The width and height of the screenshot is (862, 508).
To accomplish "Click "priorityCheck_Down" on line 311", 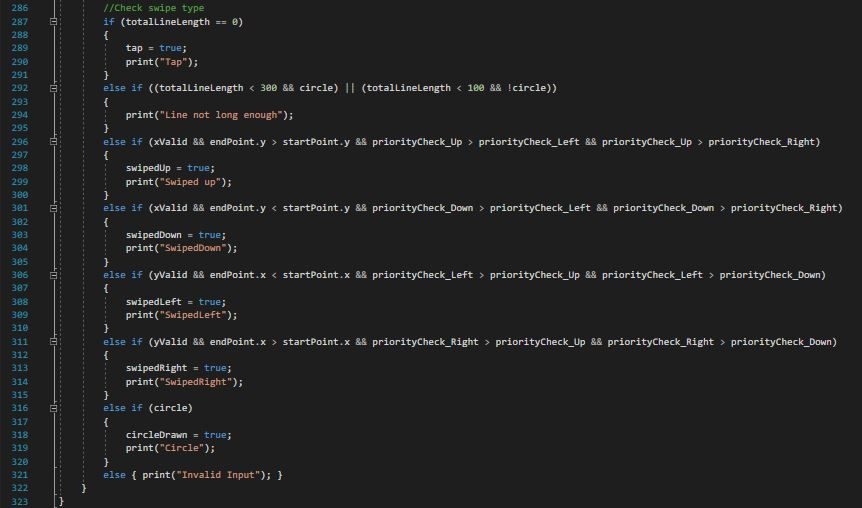I will click(x=781, y=342).
